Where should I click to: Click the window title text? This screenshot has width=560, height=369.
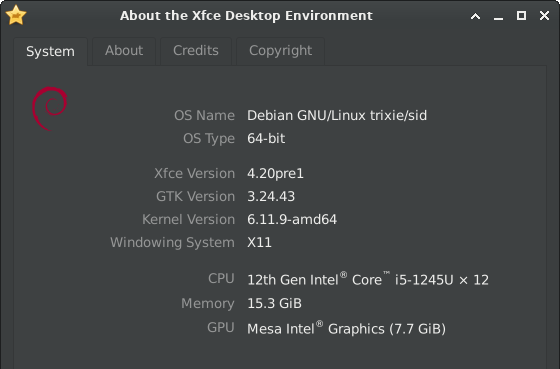pos(246,16)
